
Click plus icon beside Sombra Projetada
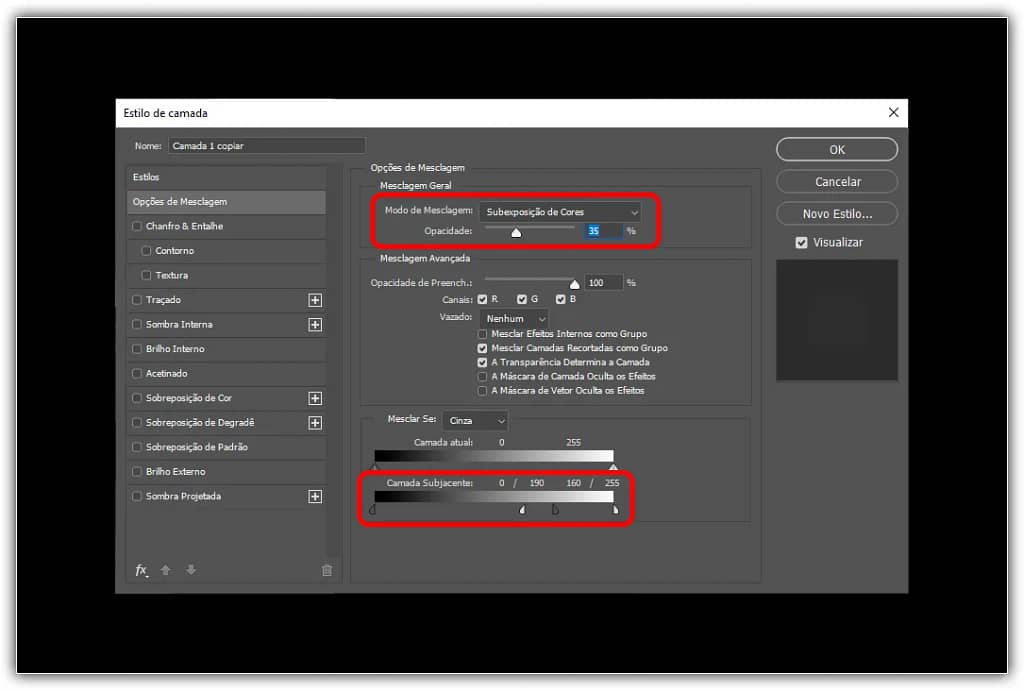pos(315,496)
